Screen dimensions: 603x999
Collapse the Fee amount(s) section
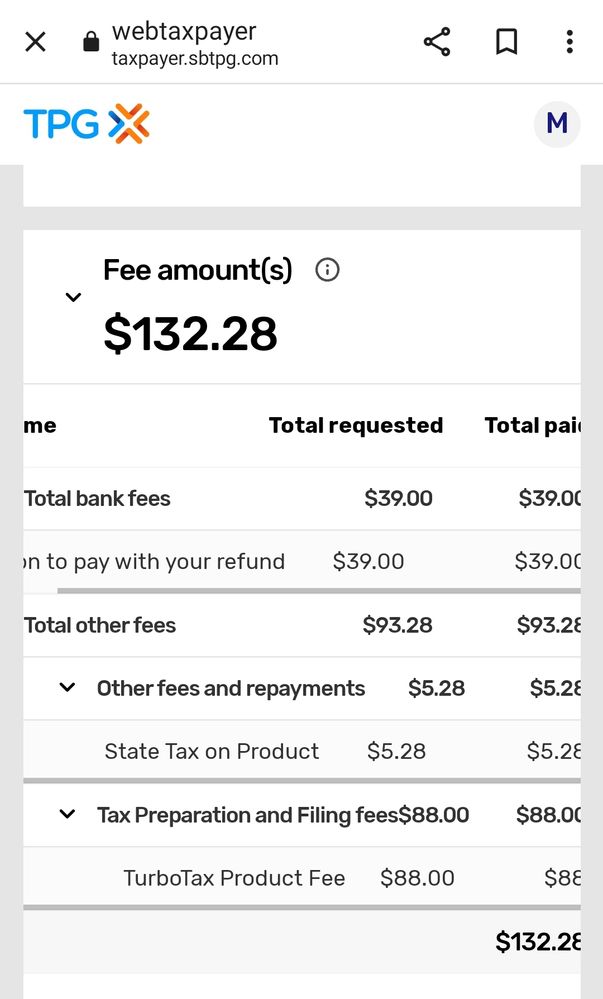coord(73,297)
